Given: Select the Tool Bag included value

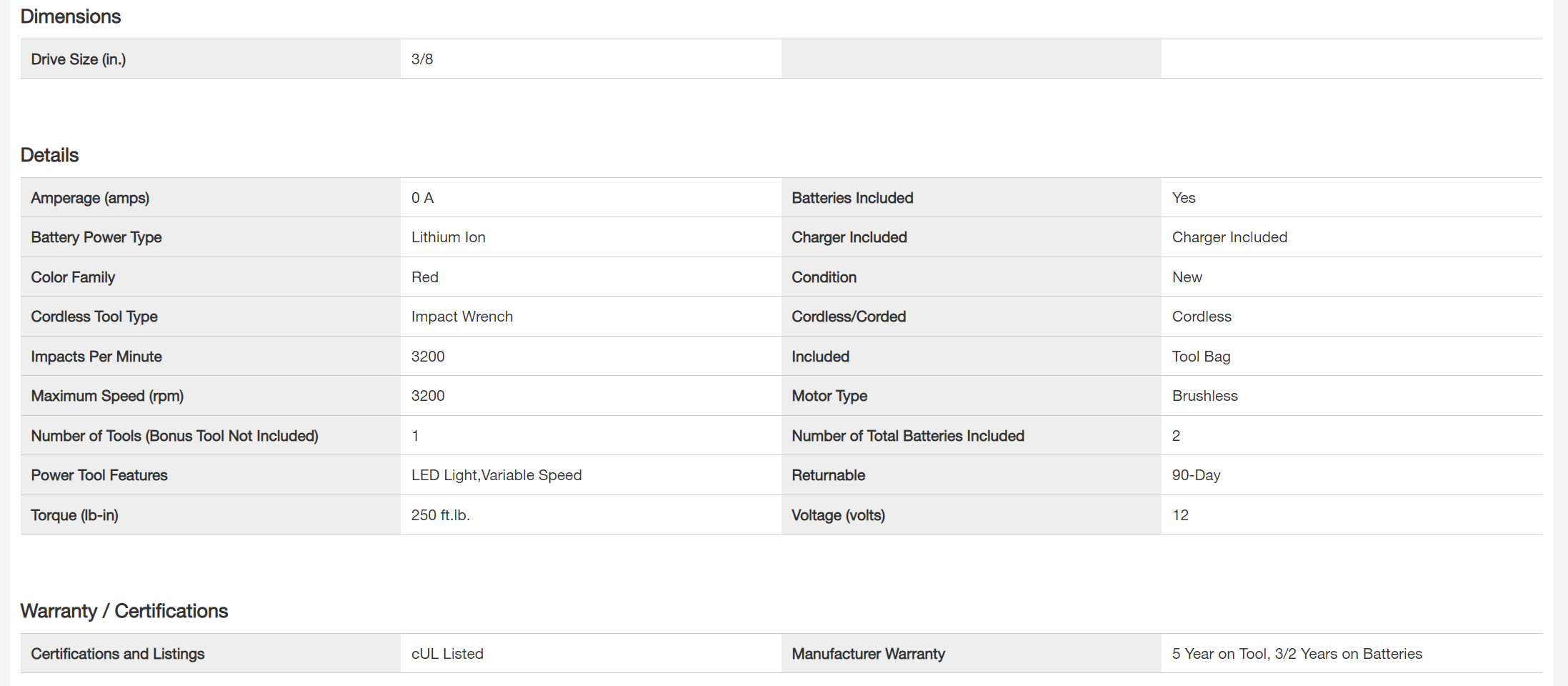Looking at the screenshot, I should 1201,357.
